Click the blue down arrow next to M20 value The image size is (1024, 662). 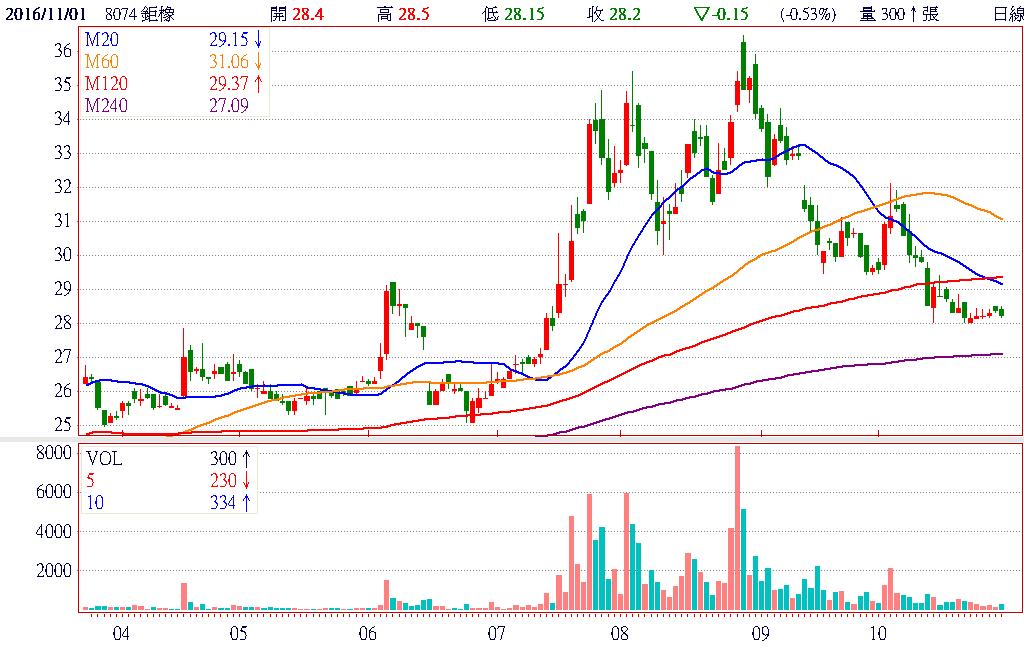[x=257, y=41]
